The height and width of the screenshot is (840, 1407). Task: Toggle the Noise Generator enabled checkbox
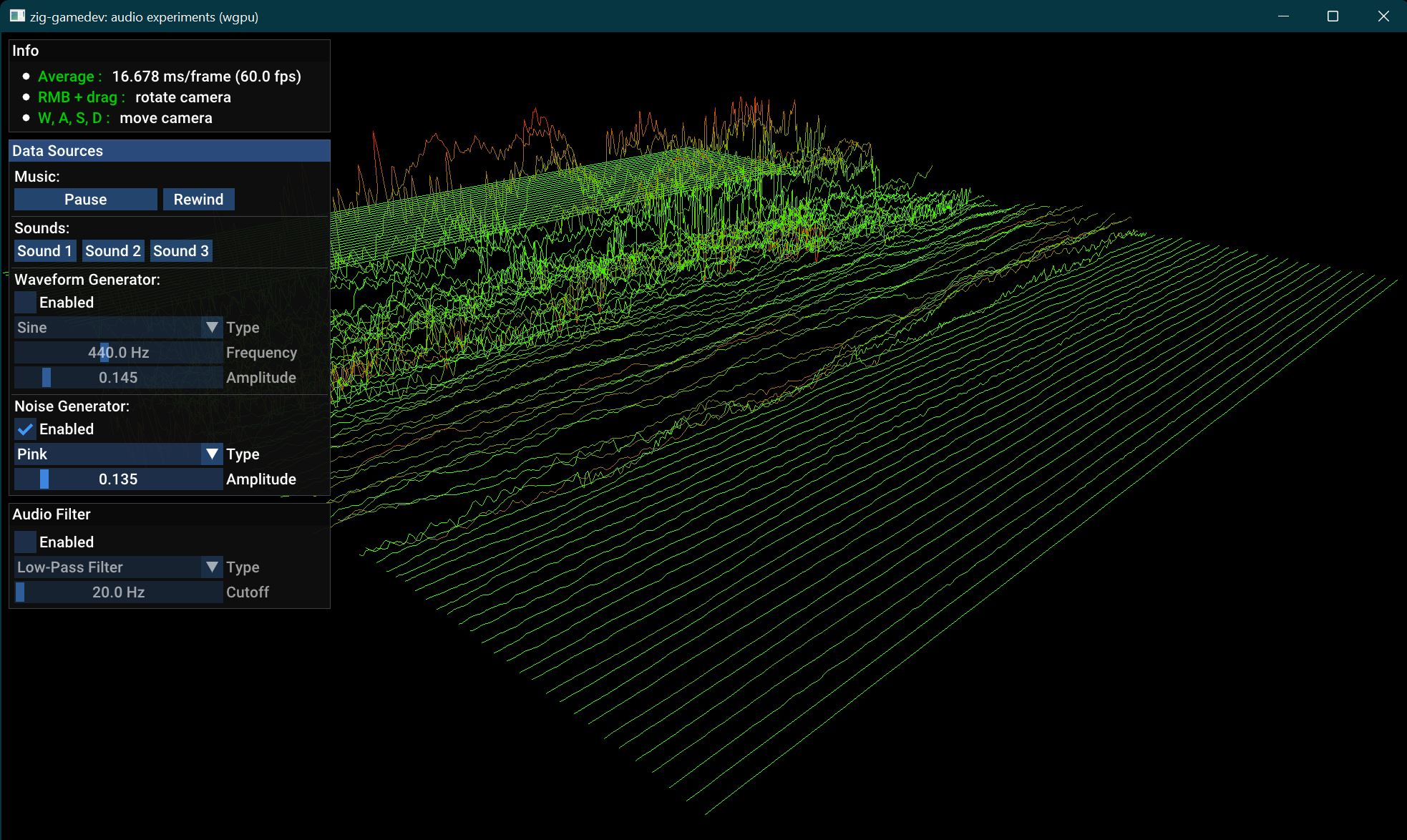[x=25, y=429]
